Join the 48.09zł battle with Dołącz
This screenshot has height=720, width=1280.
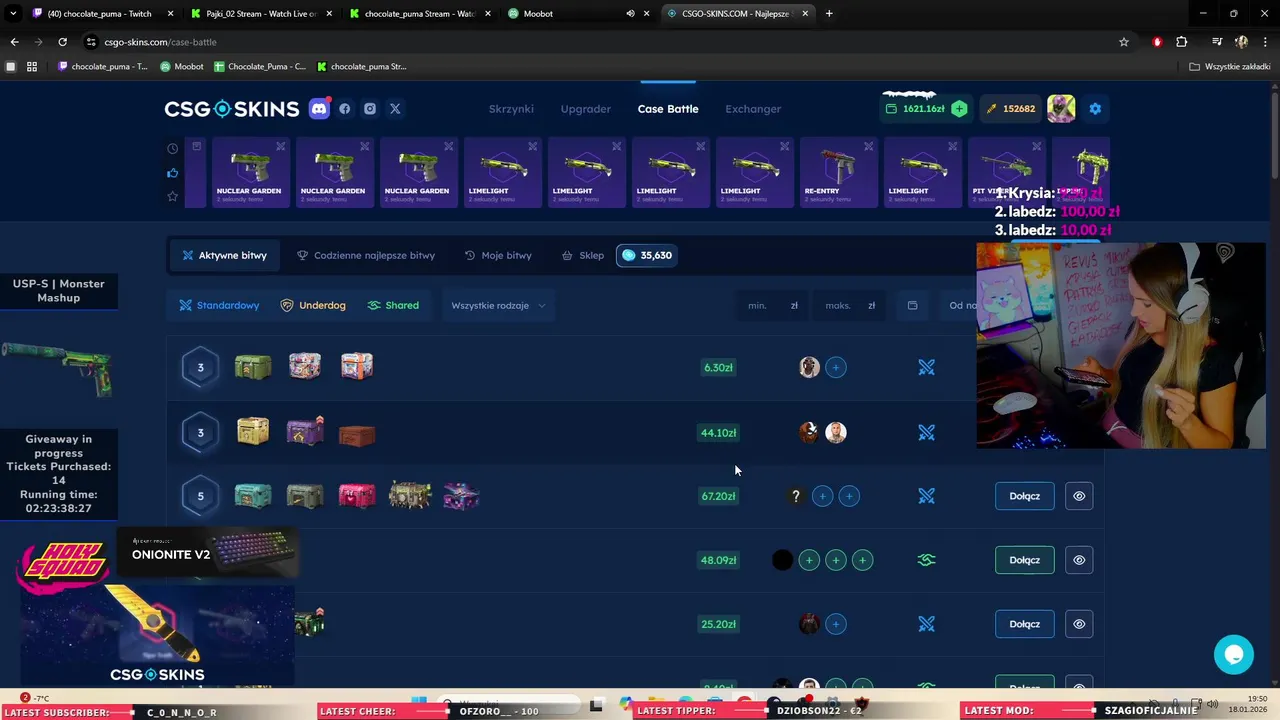click(x=1024, y=560)
